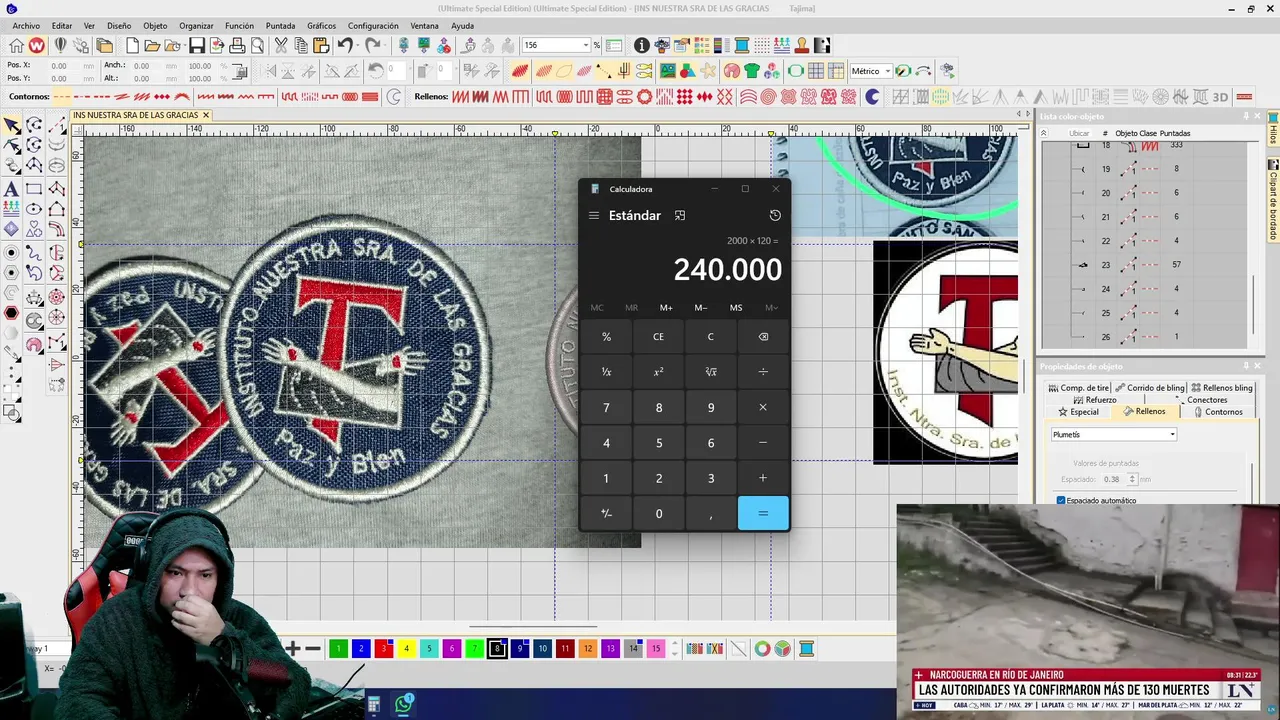Click the lock proportions padlock icon
This screenshot has width=1280, height=720.
click(x=243, y=71)
